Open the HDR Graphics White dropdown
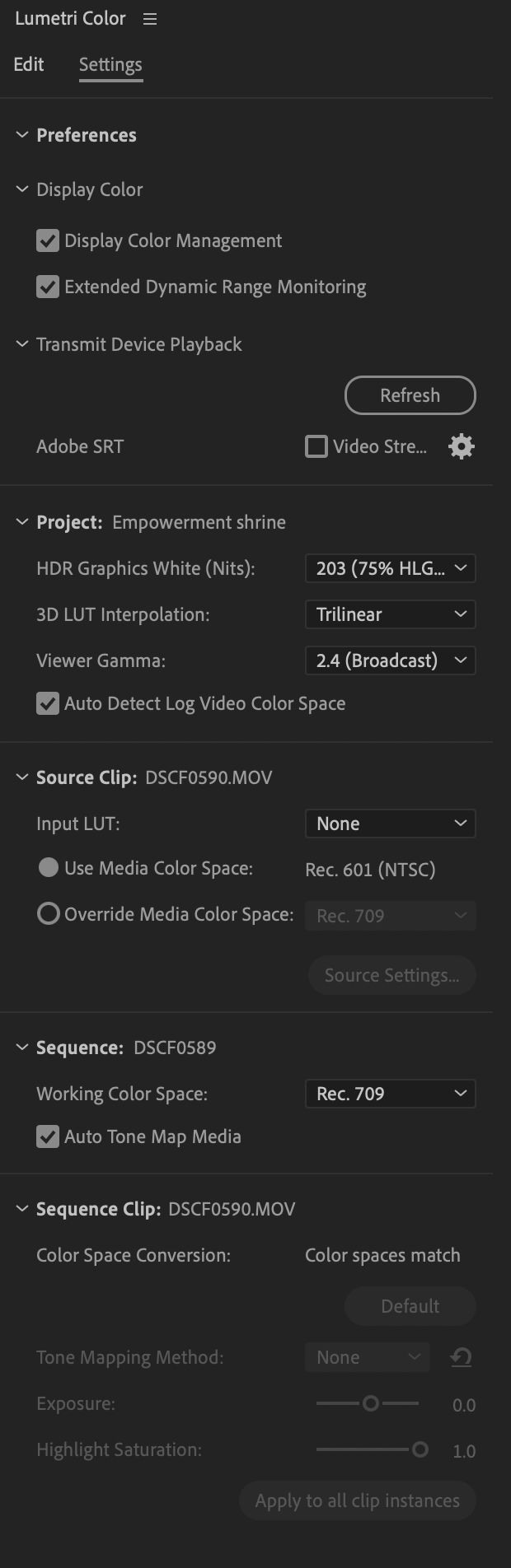Viewport: 511px width, 1568px height. pyautogui.click(x=390, y=568)
